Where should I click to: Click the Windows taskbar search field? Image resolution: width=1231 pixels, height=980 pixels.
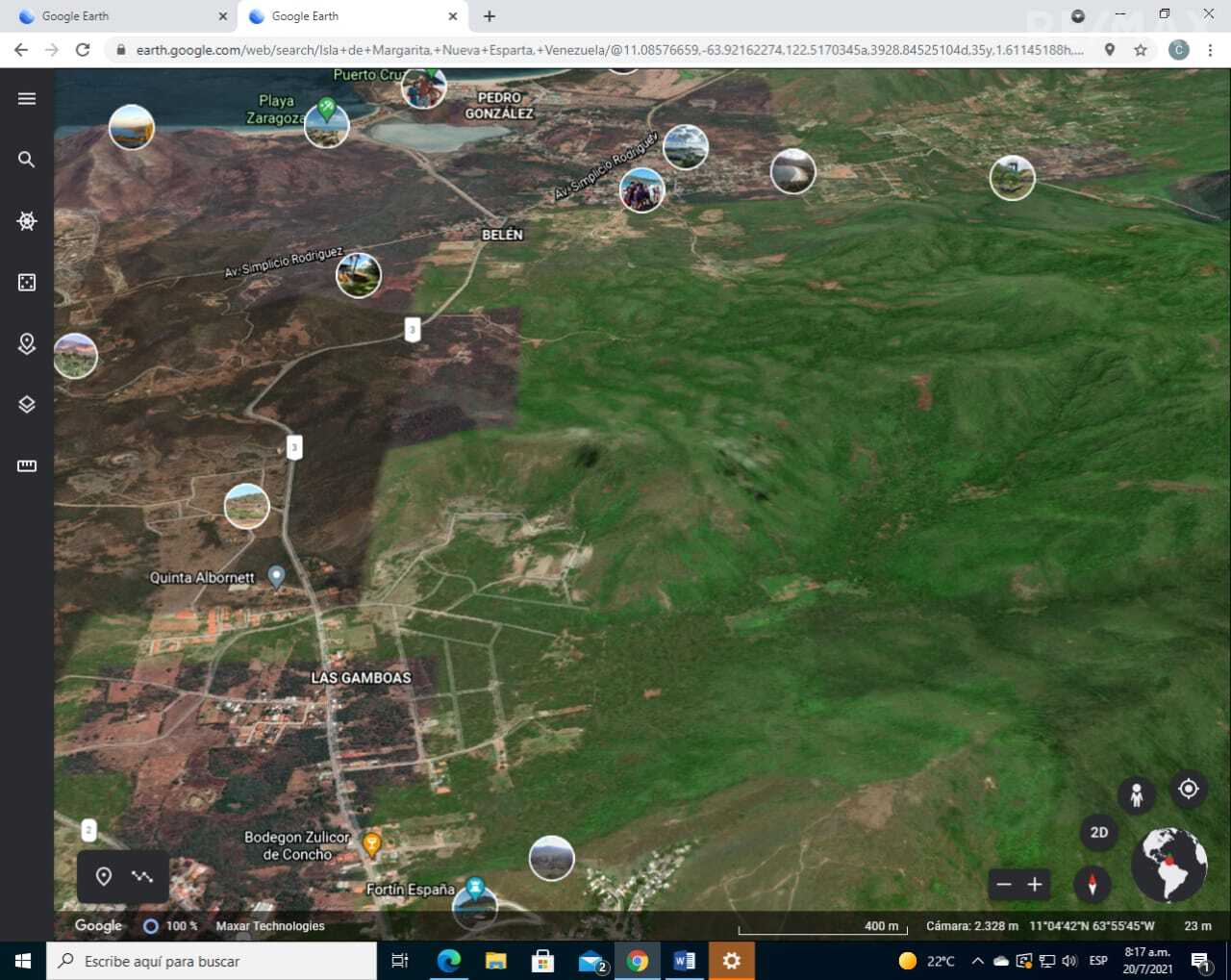pos(212,961)
